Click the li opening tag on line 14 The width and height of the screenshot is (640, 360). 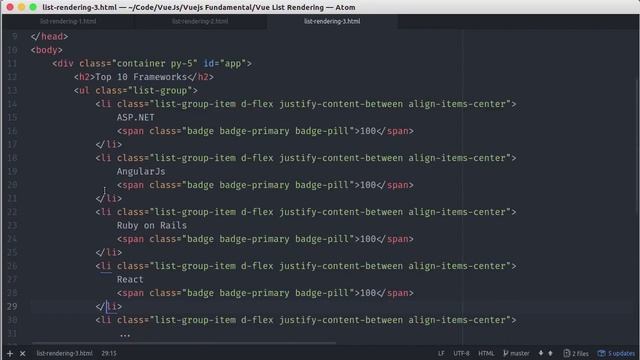tap(306, 104)
